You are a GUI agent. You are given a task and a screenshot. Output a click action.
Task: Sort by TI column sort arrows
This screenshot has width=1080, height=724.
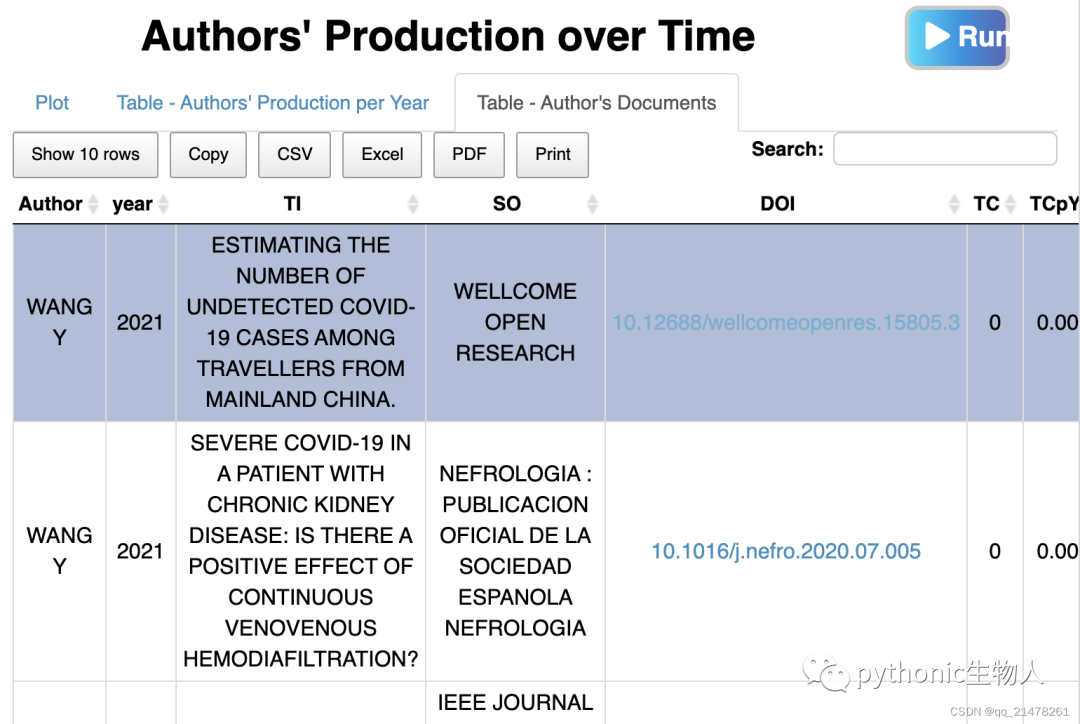[413, 204]
